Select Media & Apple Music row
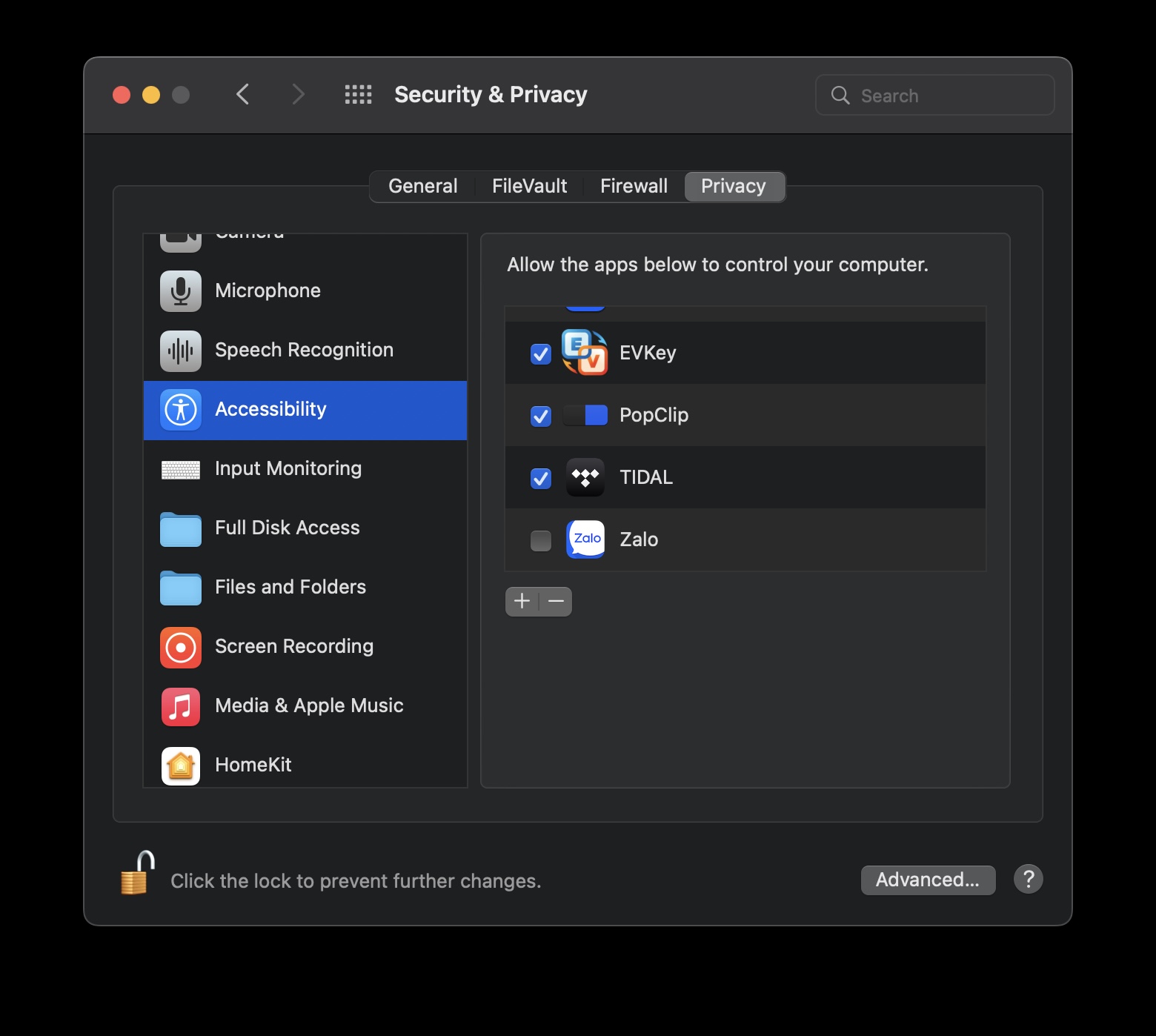This screenshot has height=1036, width=1156. click(x=305, y=706)
